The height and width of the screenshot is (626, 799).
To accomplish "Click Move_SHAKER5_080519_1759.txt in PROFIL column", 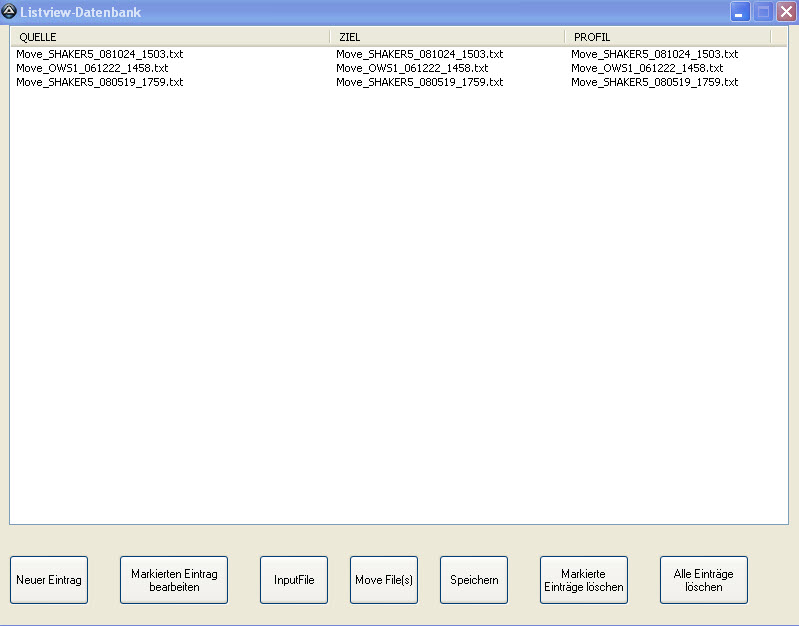I will [x=654, y=82].
